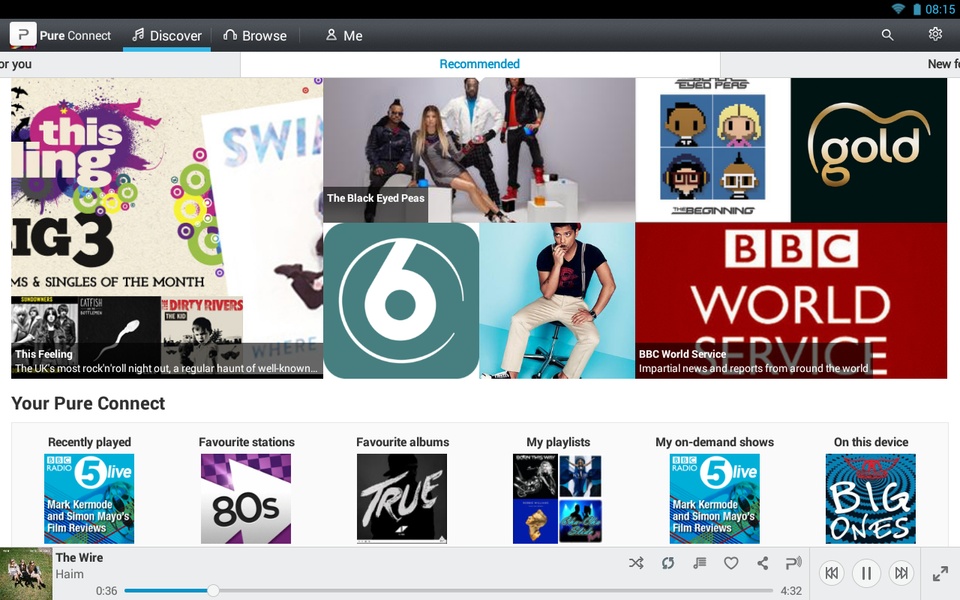960x600 pixels.
Task: Switch to the Browse tab
Action: (255, 36)
